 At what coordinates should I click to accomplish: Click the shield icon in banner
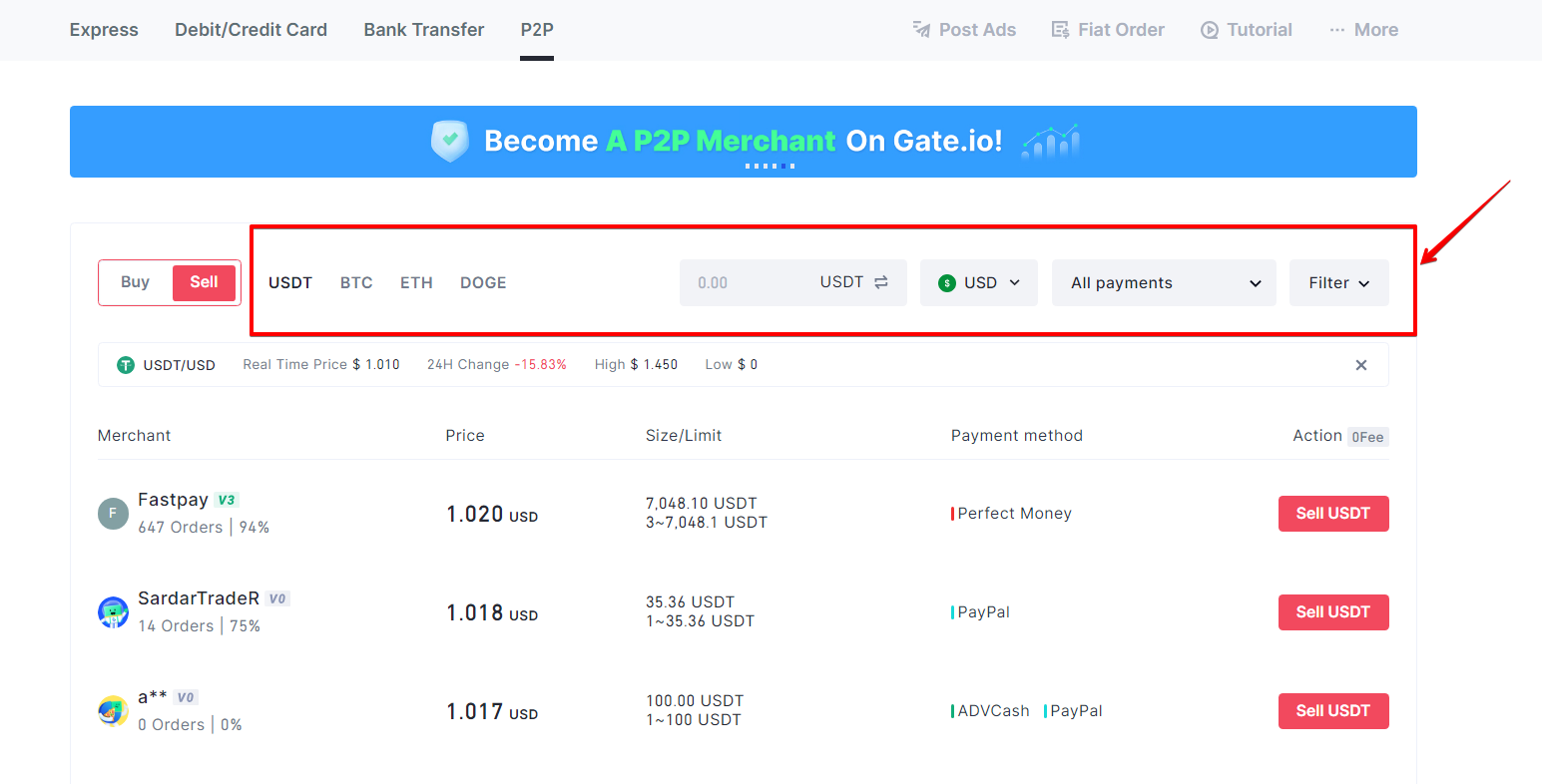(x=450, y=141)
